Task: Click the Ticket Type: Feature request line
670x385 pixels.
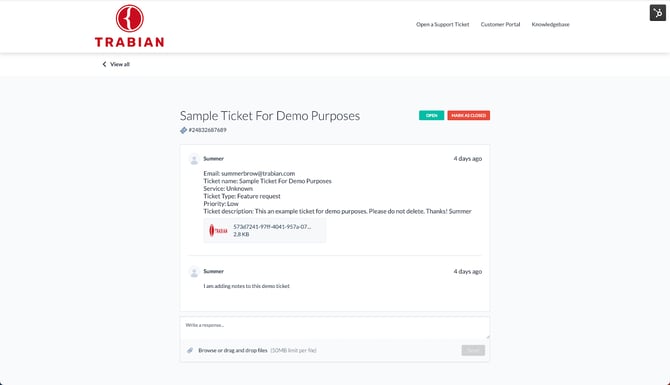Action: click(x=242, y=196)
